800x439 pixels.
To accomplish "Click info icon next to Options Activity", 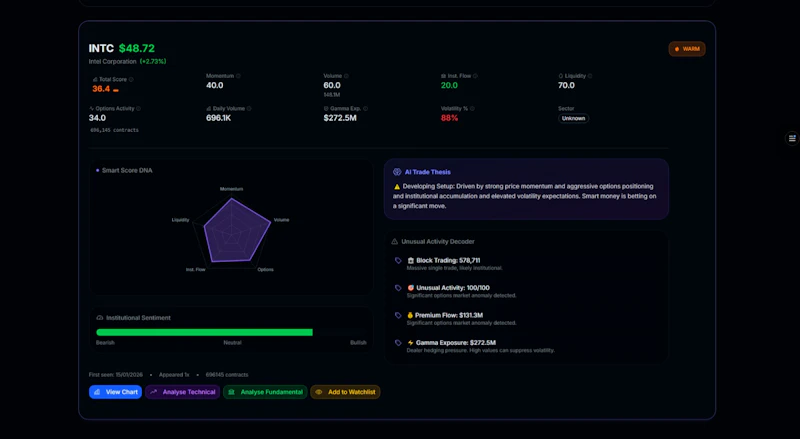I will coord(138,109).
